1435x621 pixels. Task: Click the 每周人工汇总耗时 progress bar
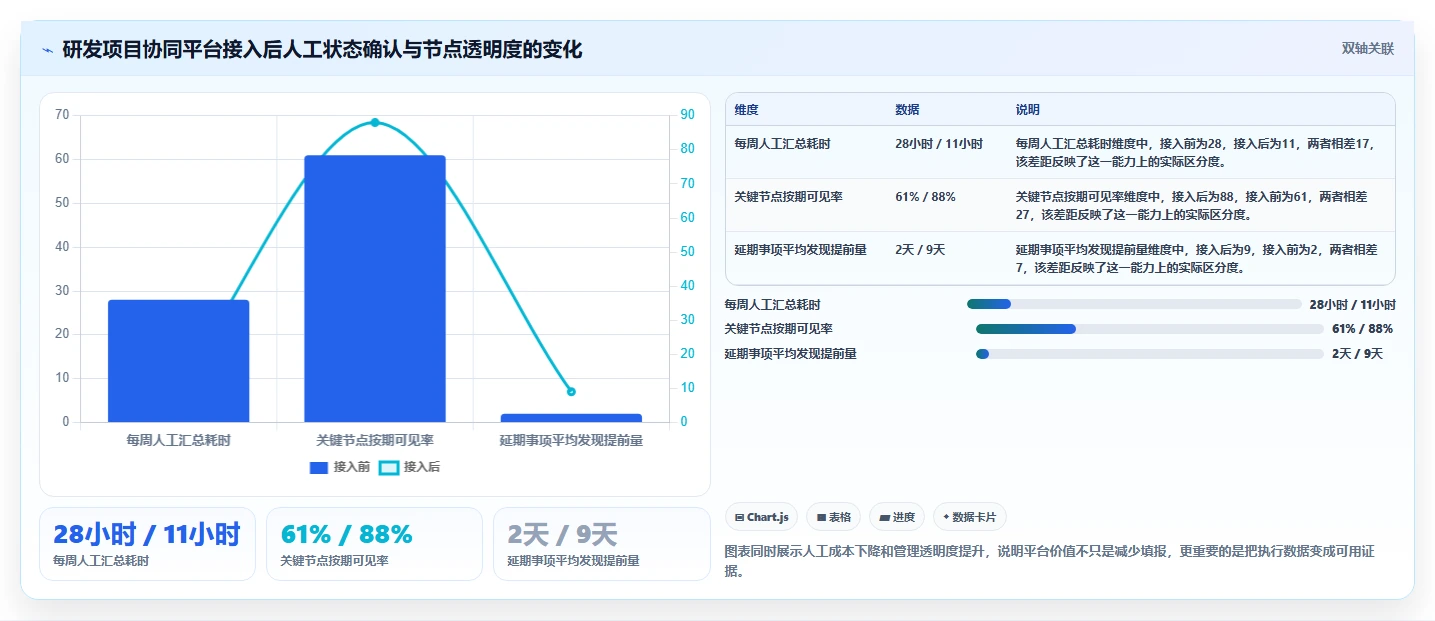pyautogui.click(x=1134, y=304)
